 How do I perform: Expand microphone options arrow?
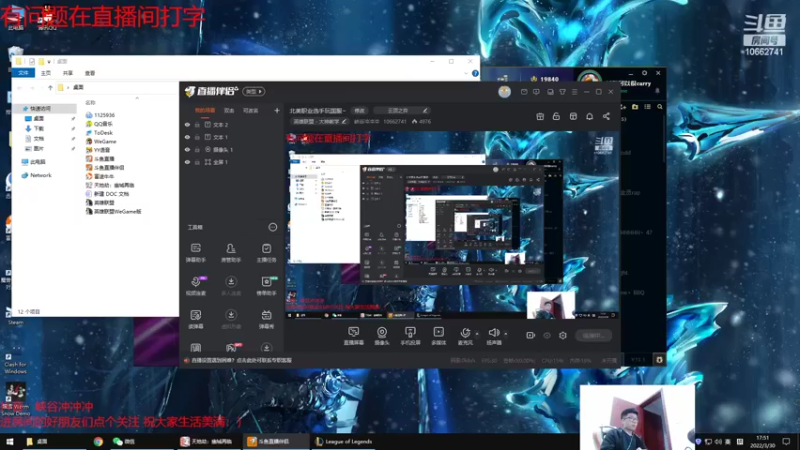pyautogui.click(x=477, y=334)
